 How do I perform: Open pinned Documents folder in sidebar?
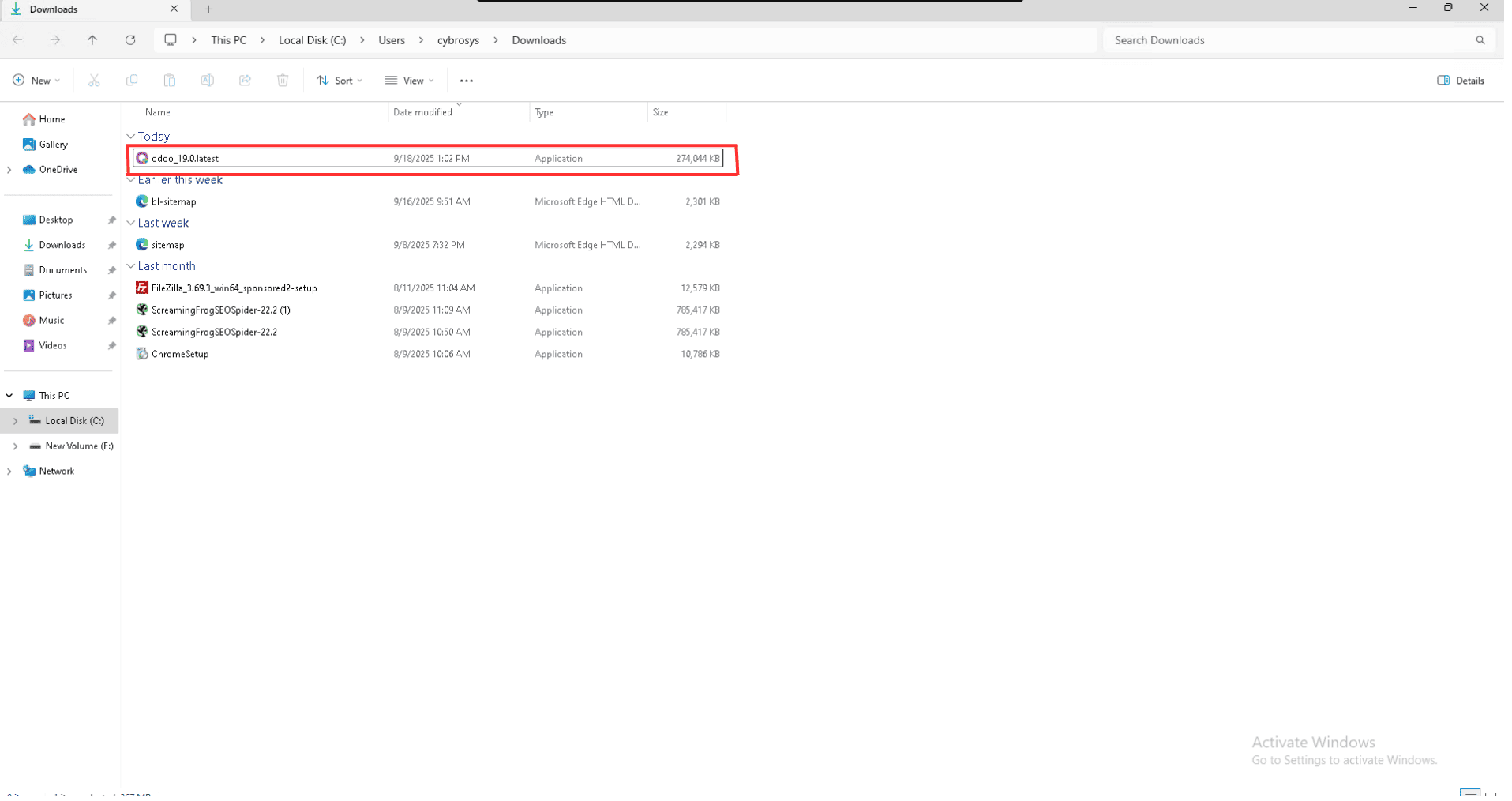(x=55, y=272)
